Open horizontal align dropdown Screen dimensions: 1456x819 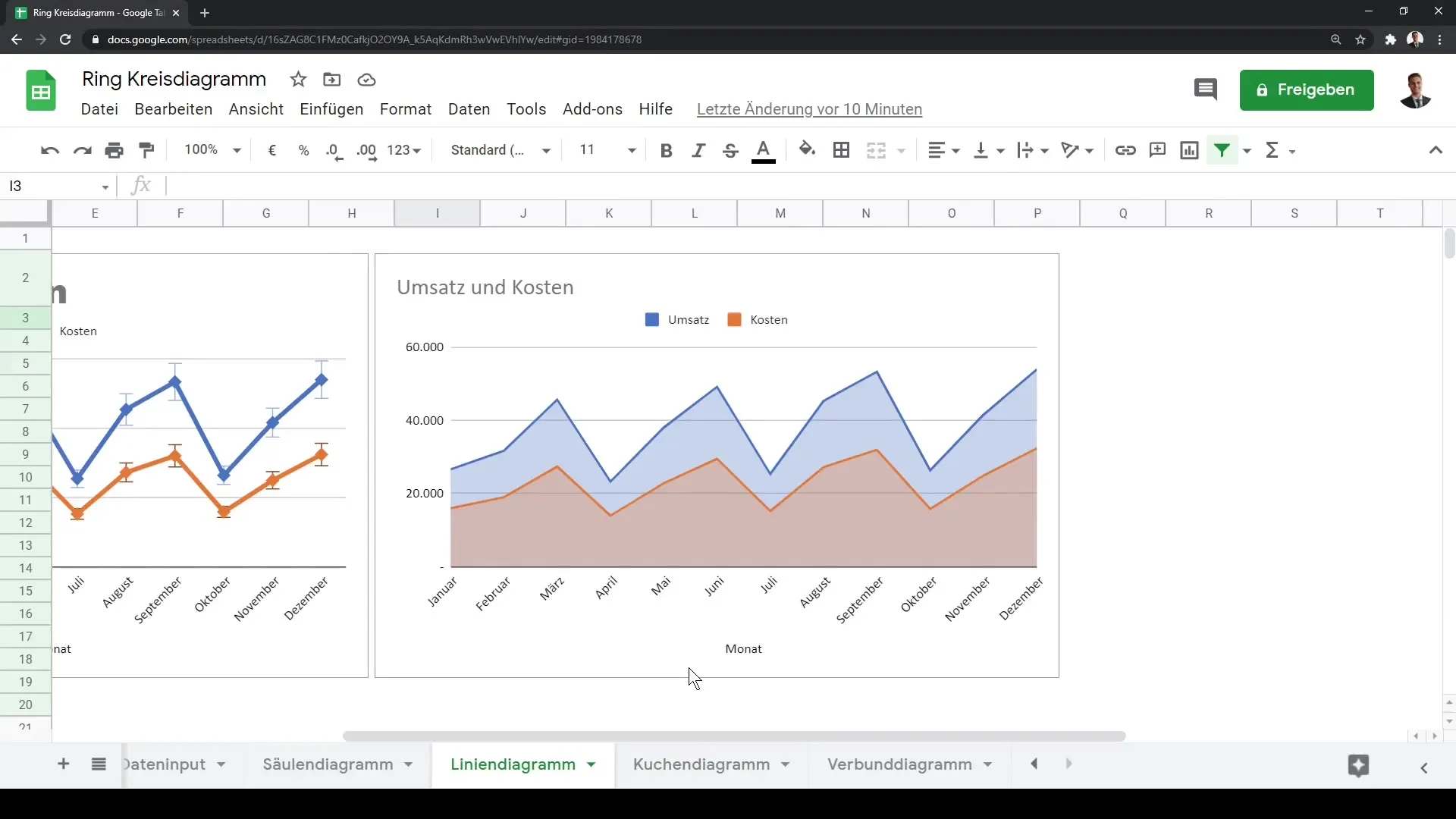pos(944,150)
